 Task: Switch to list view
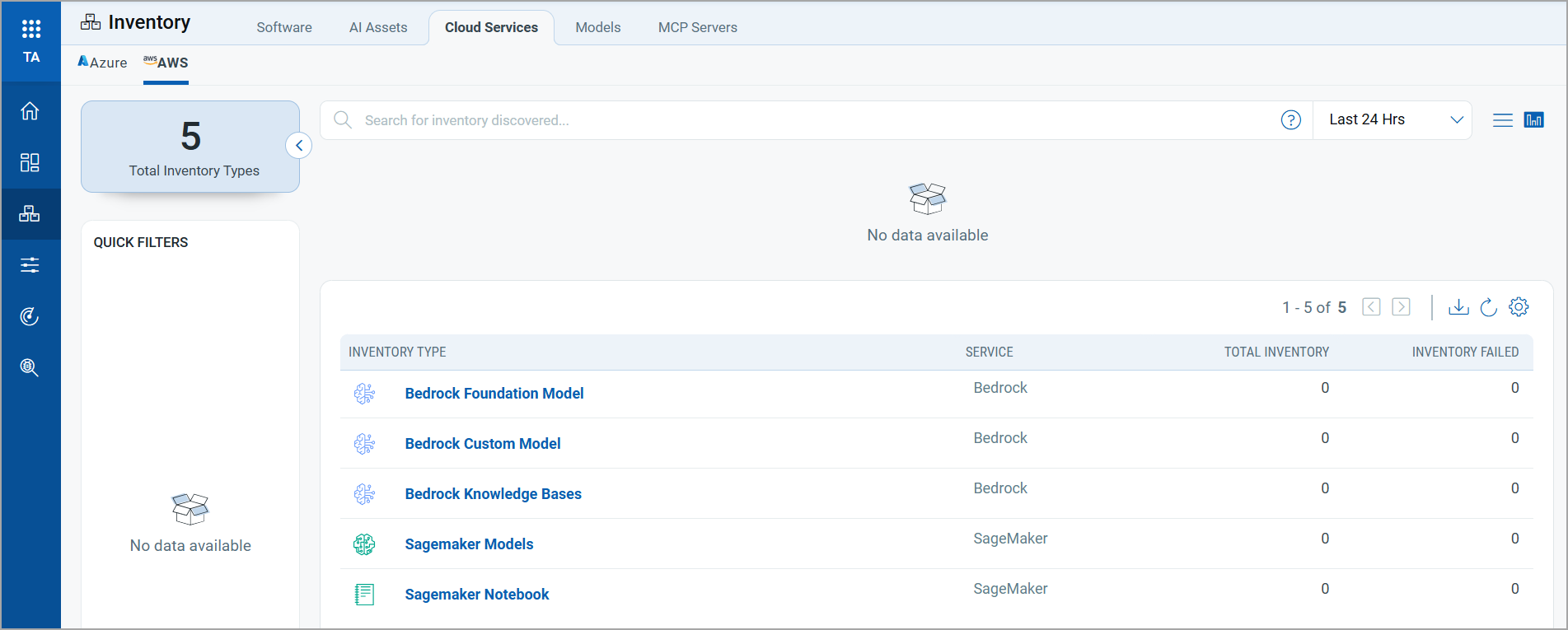click(1502, 120)
